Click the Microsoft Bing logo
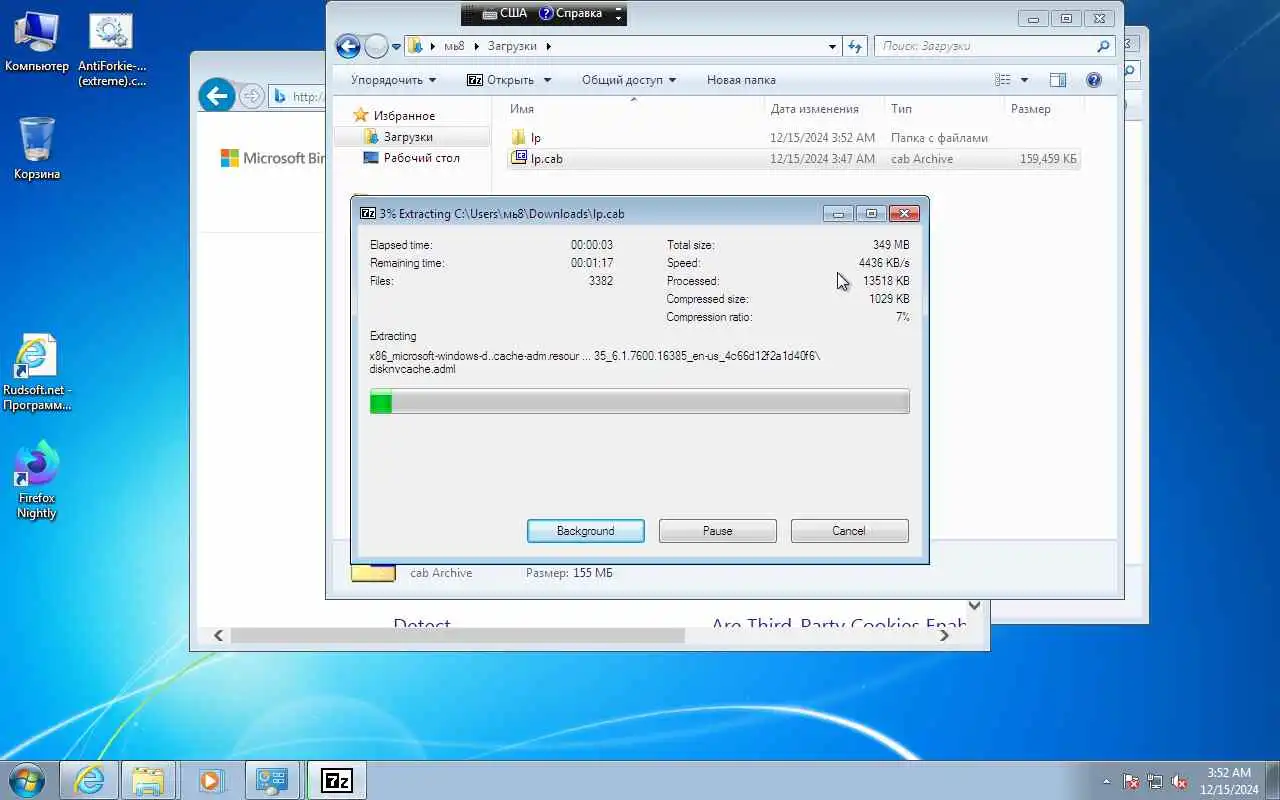This screenshot has width=1280, height=800. click(274, 158)
